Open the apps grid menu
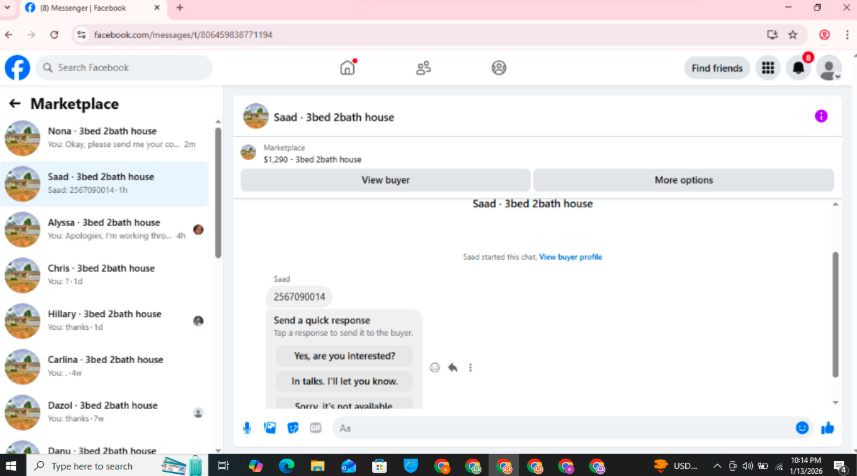Image resolution: width=857 pixels, height=476 pixels. pyautogui.click(x=768, y=68)
